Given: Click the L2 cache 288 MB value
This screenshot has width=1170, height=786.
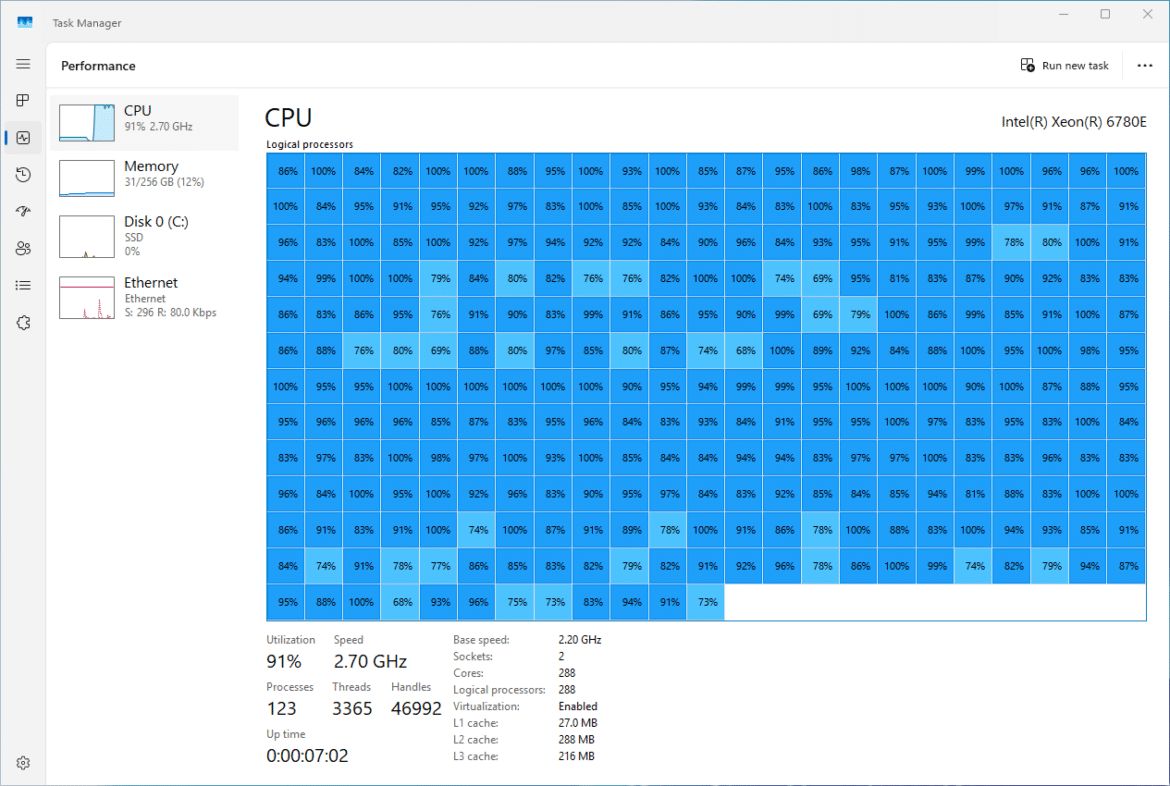Looking at the screenshot, I should tap(576, 740).
